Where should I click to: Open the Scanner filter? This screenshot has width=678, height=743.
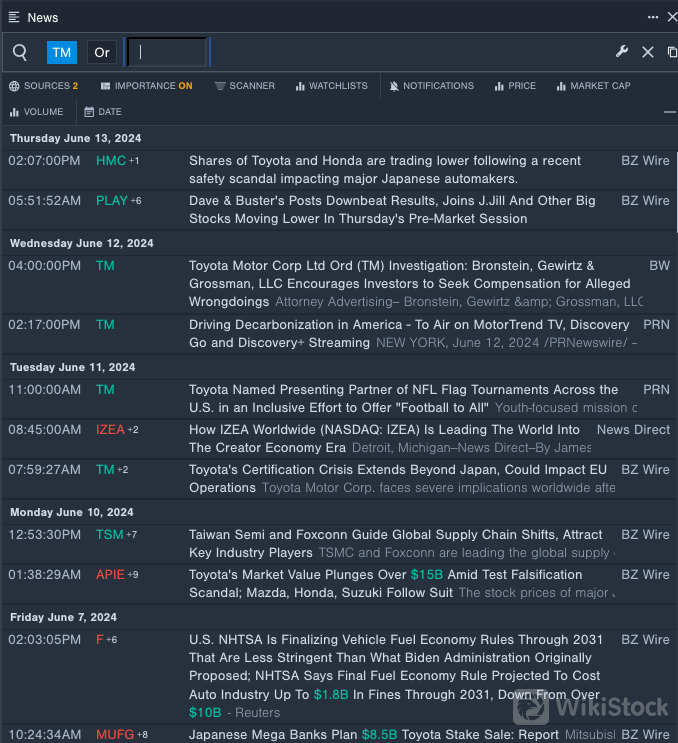pos(244,86)
